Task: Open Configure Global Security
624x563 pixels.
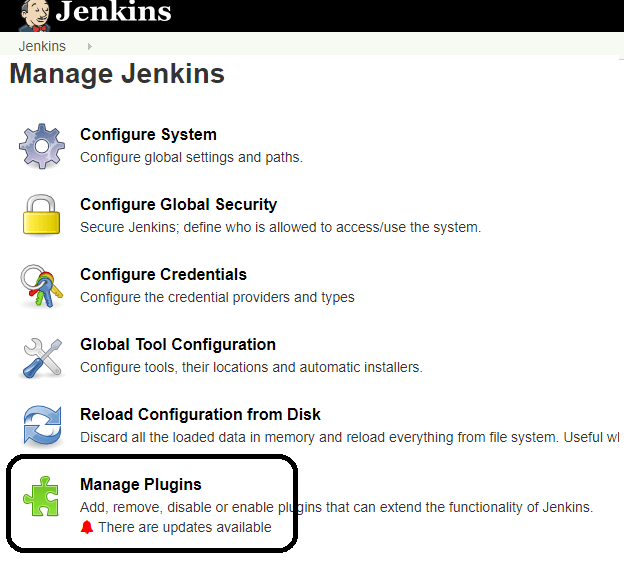Action: [x=178, y=205]
